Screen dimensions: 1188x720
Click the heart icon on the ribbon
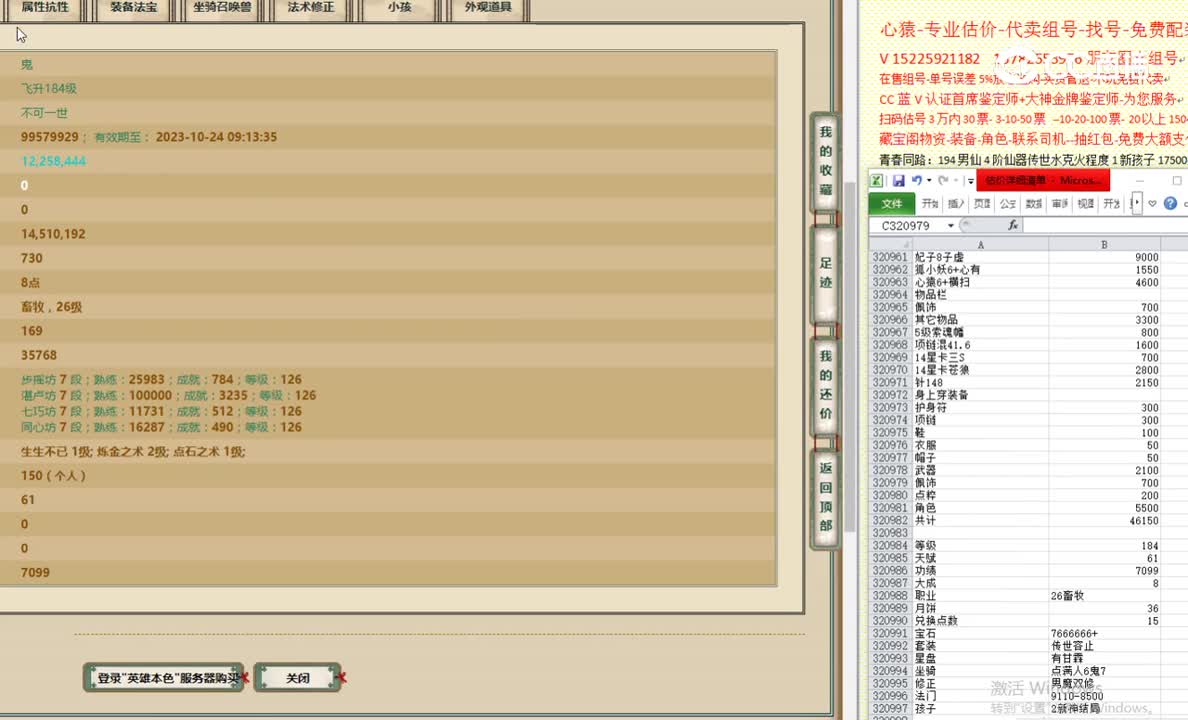[1151, 202]
